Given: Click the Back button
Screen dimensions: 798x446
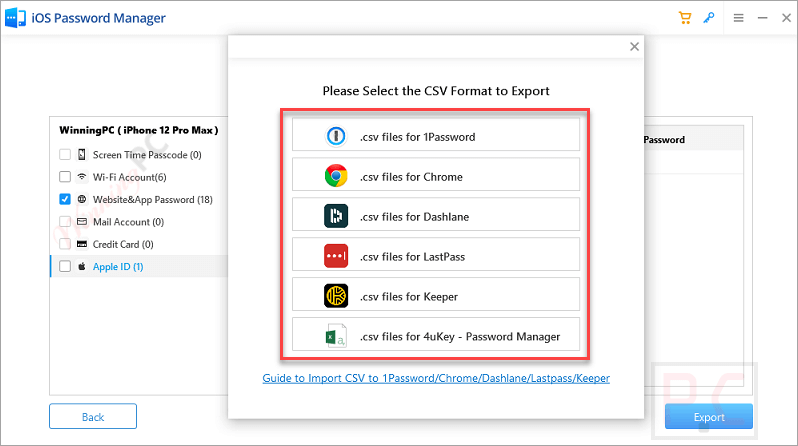Looking at the screenshot, I should (93, 416).
